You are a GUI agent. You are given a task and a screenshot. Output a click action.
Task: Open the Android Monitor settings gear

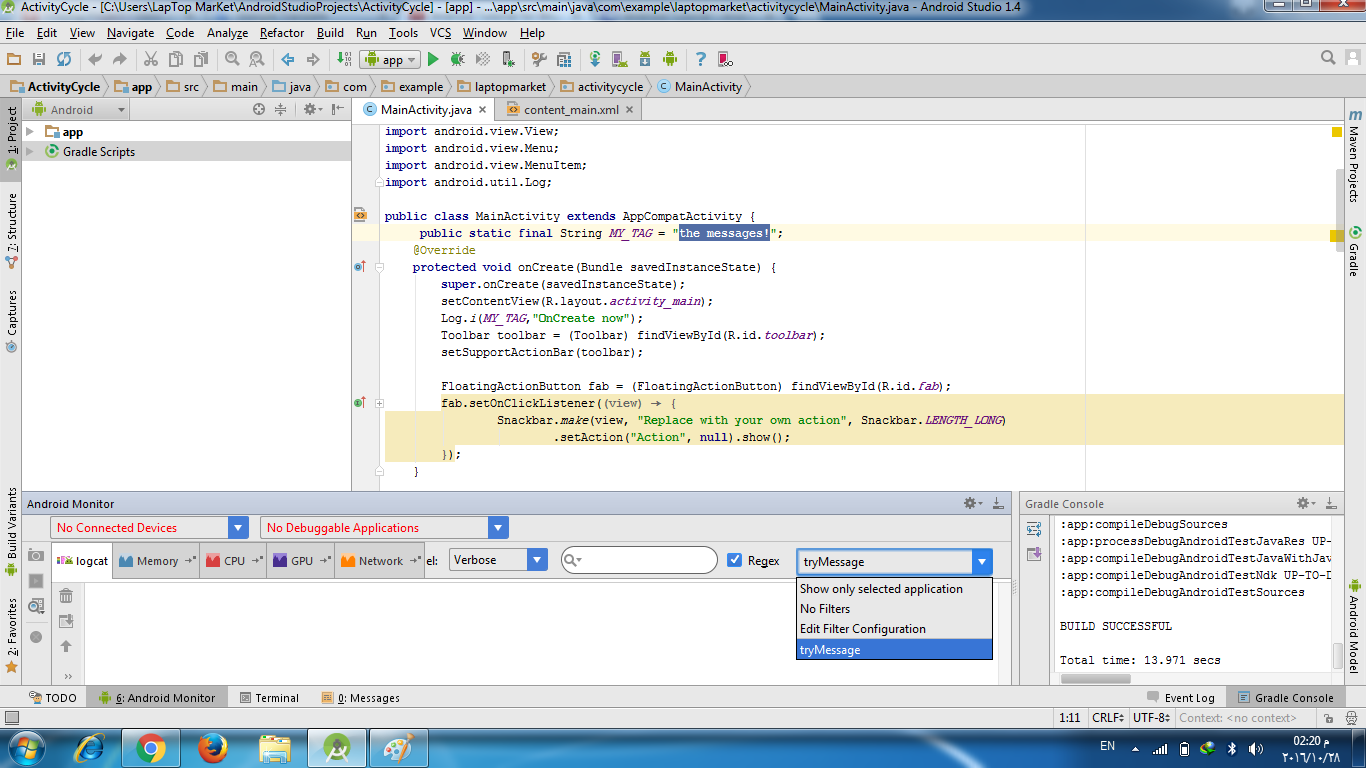click(972, 503)
